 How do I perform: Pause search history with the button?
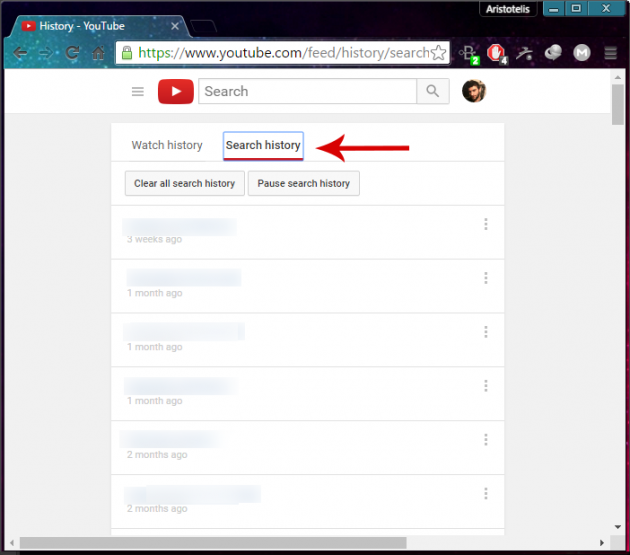coord(303,184)
